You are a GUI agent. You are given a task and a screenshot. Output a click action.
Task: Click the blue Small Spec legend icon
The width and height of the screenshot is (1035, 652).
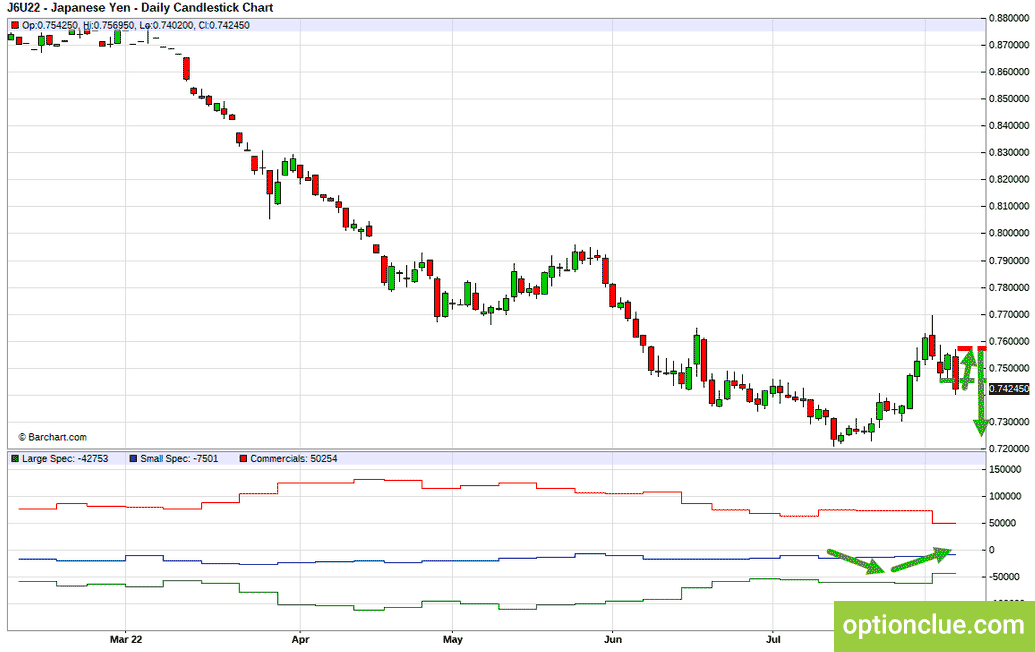click(133, 459)
